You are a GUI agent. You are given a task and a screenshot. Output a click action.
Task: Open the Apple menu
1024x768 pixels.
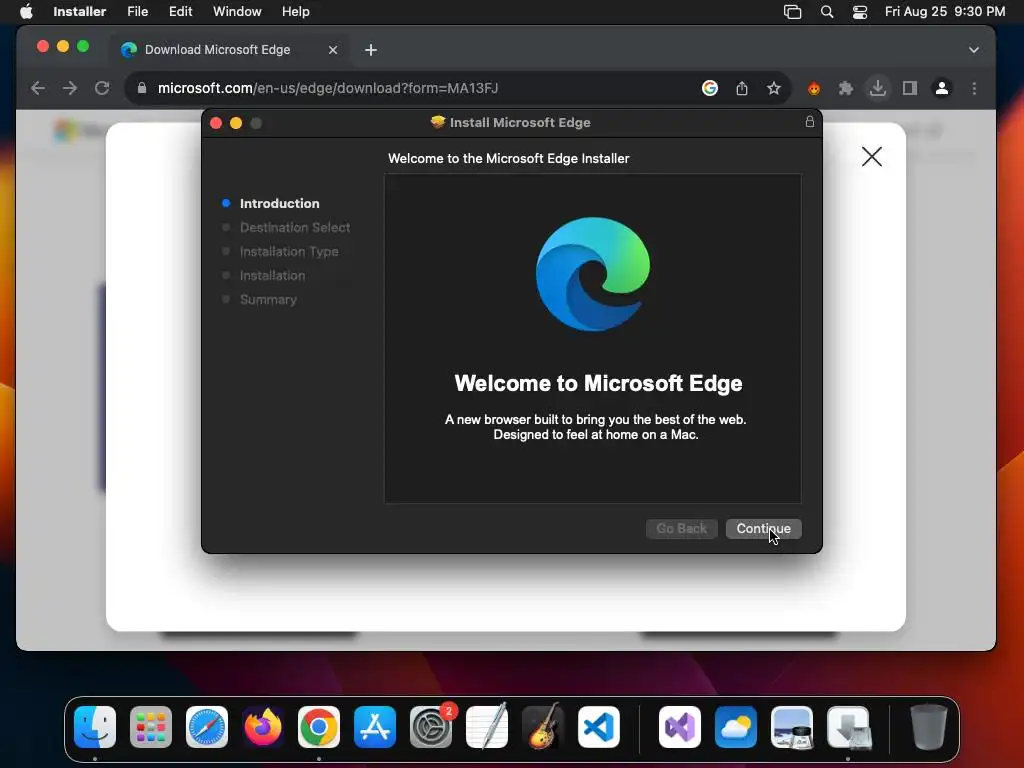click(x=26, y=12)
